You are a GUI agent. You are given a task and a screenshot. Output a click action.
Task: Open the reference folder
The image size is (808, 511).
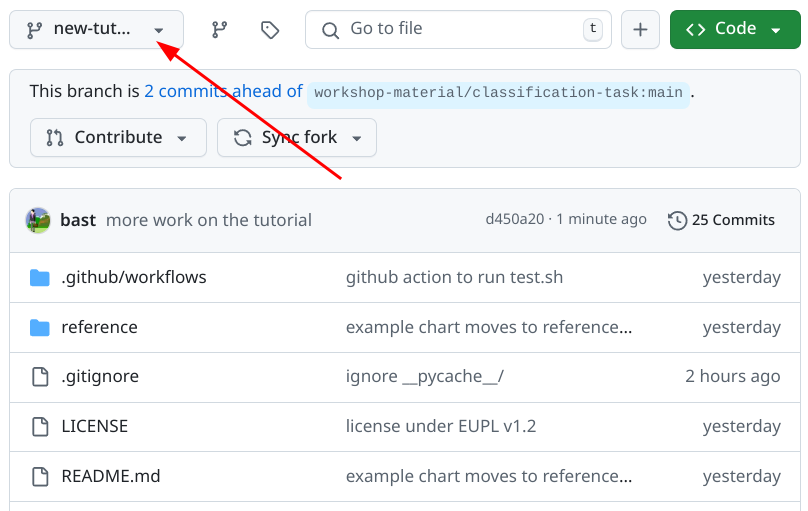(x=99, y=327)
